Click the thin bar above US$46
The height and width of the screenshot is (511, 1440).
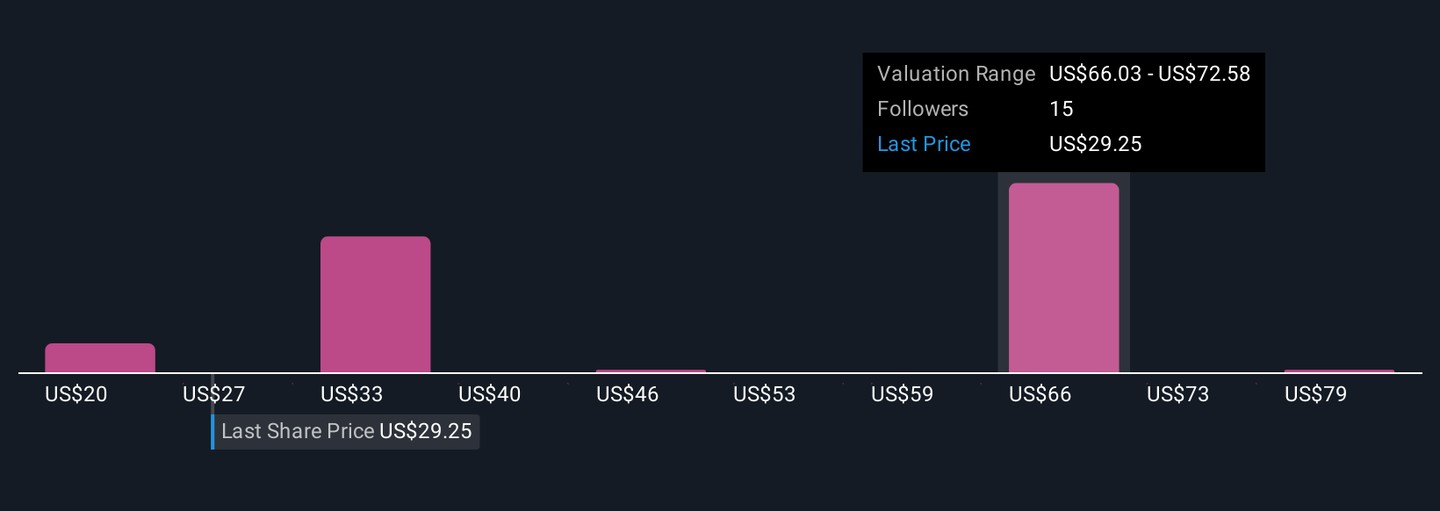click(650, 371)
